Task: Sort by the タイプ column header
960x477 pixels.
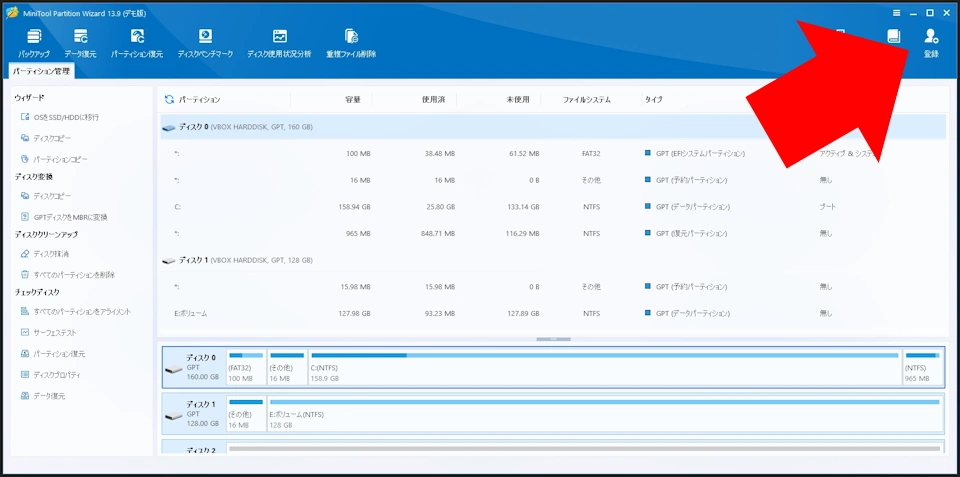Action: [653, 99]
